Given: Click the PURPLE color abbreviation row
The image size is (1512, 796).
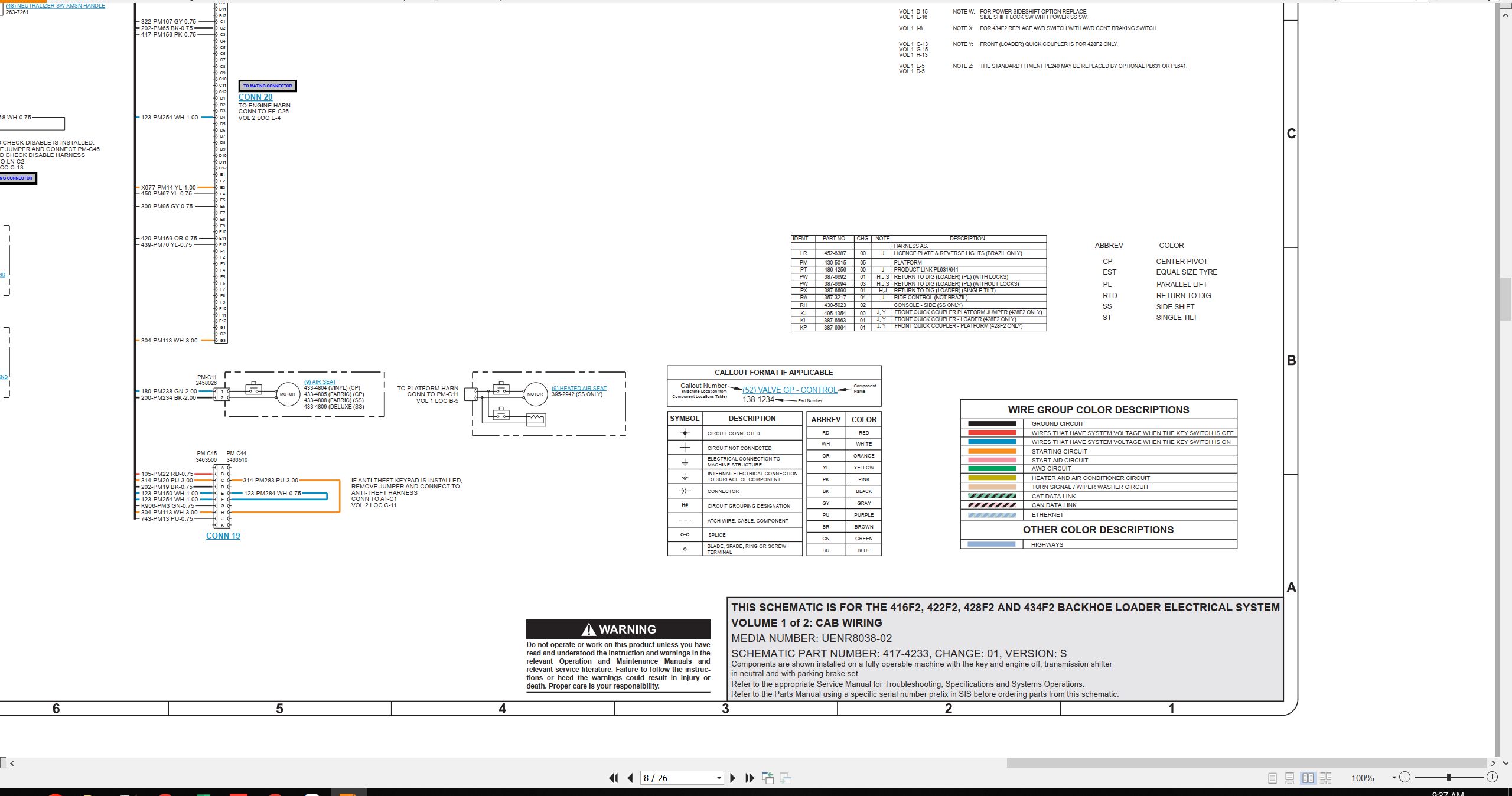Looking at the screenshot, I should [x=844, y=515].
